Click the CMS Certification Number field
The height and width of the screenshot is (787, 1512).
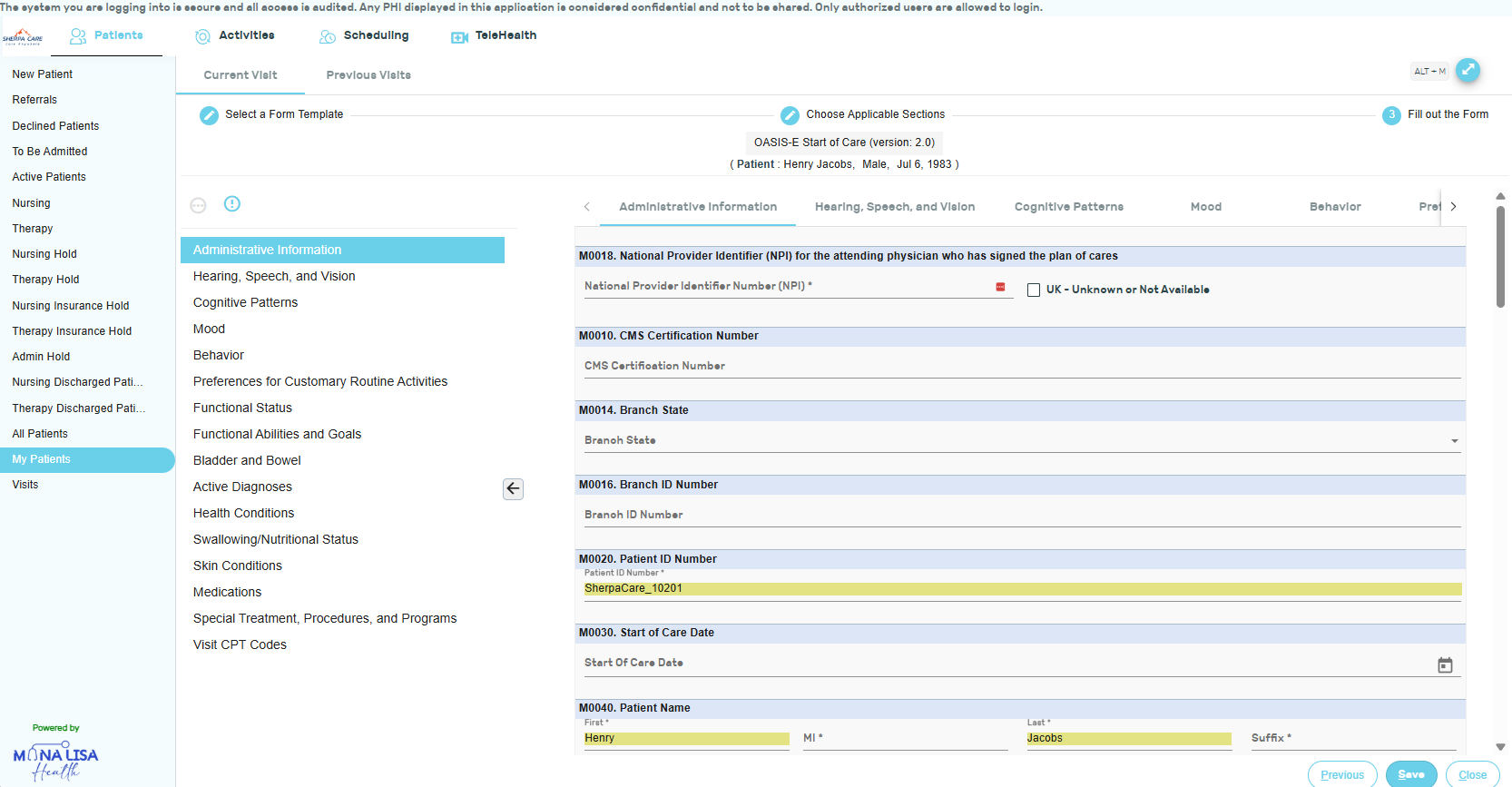(1022, 367)
